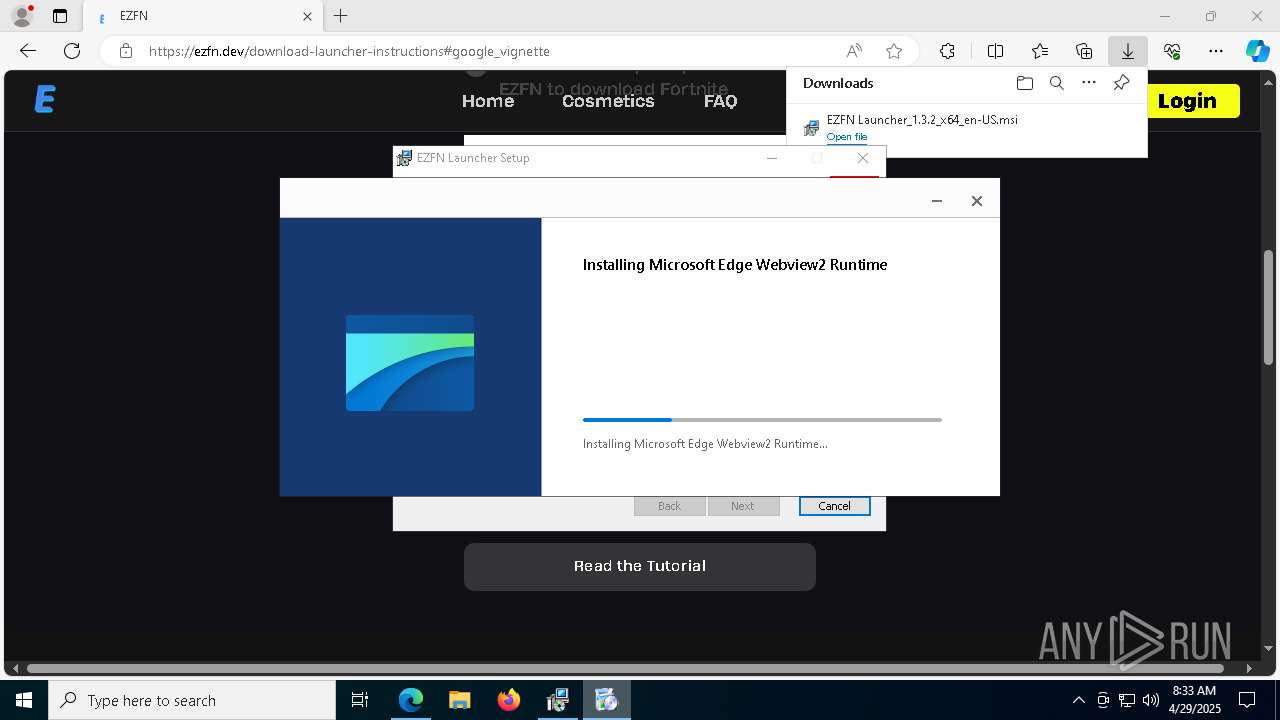Show hidden system tray icons
The image size is (1280, 720).
(1078, 700)
